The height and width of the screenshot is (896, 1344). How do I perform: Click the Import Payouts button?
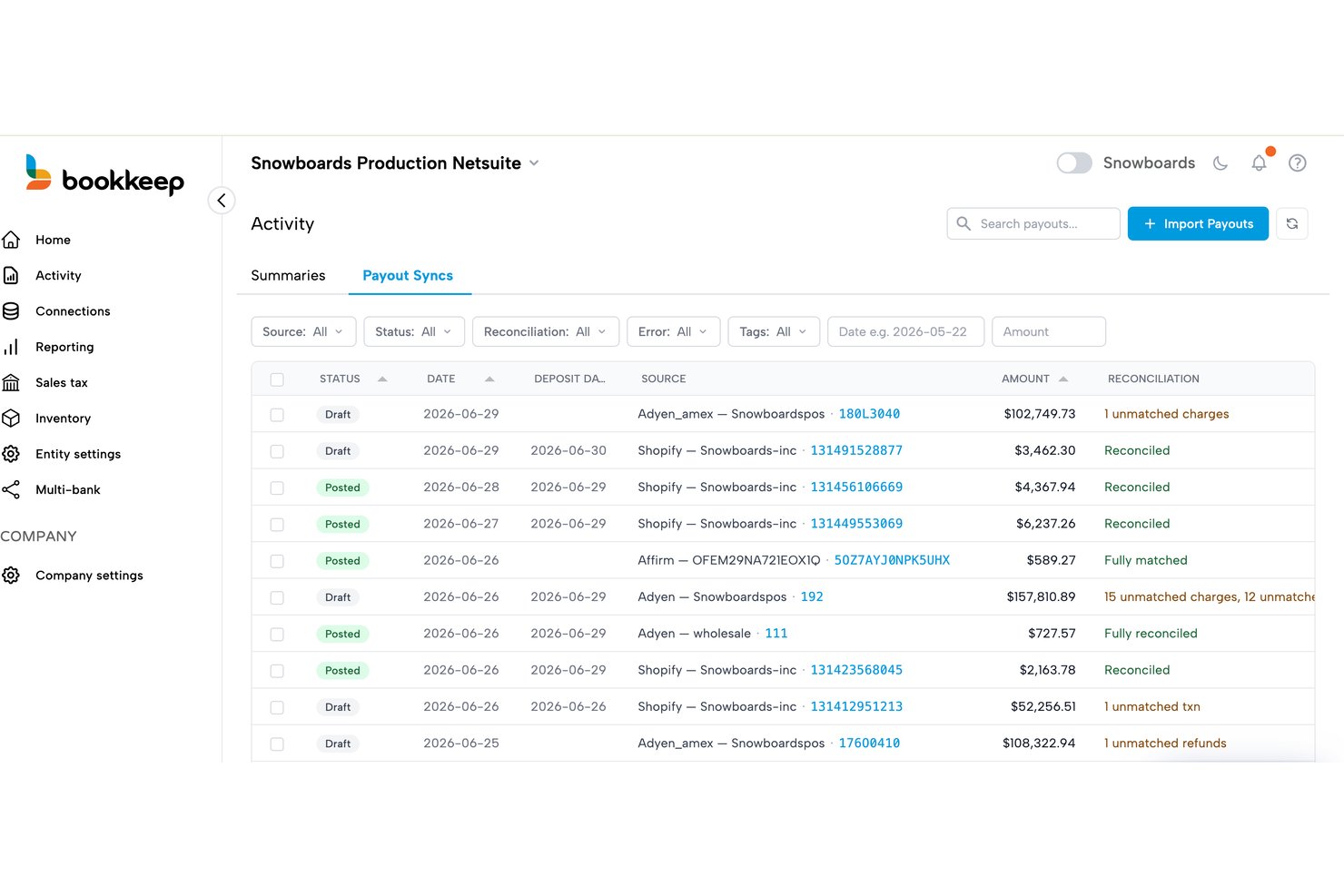pos(1198,224)
